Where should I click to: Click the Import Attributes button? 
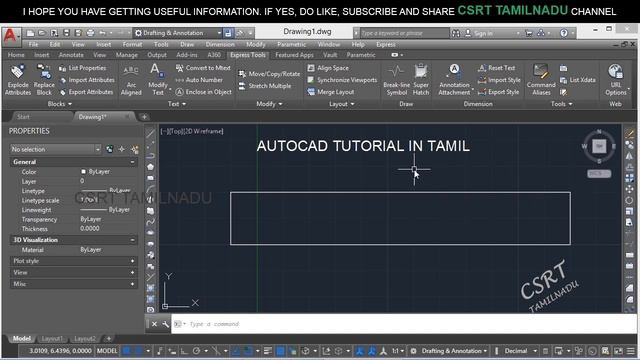[87, 80]
